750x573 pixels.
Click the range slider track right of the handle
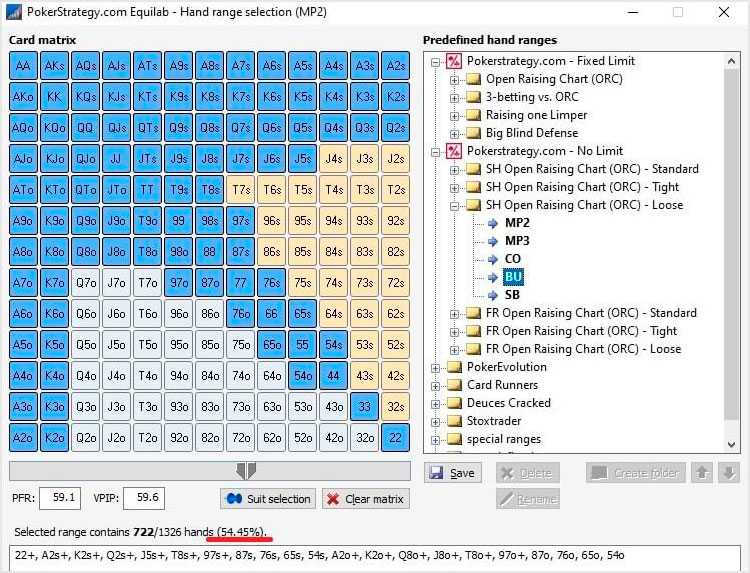tap(333, 471)
